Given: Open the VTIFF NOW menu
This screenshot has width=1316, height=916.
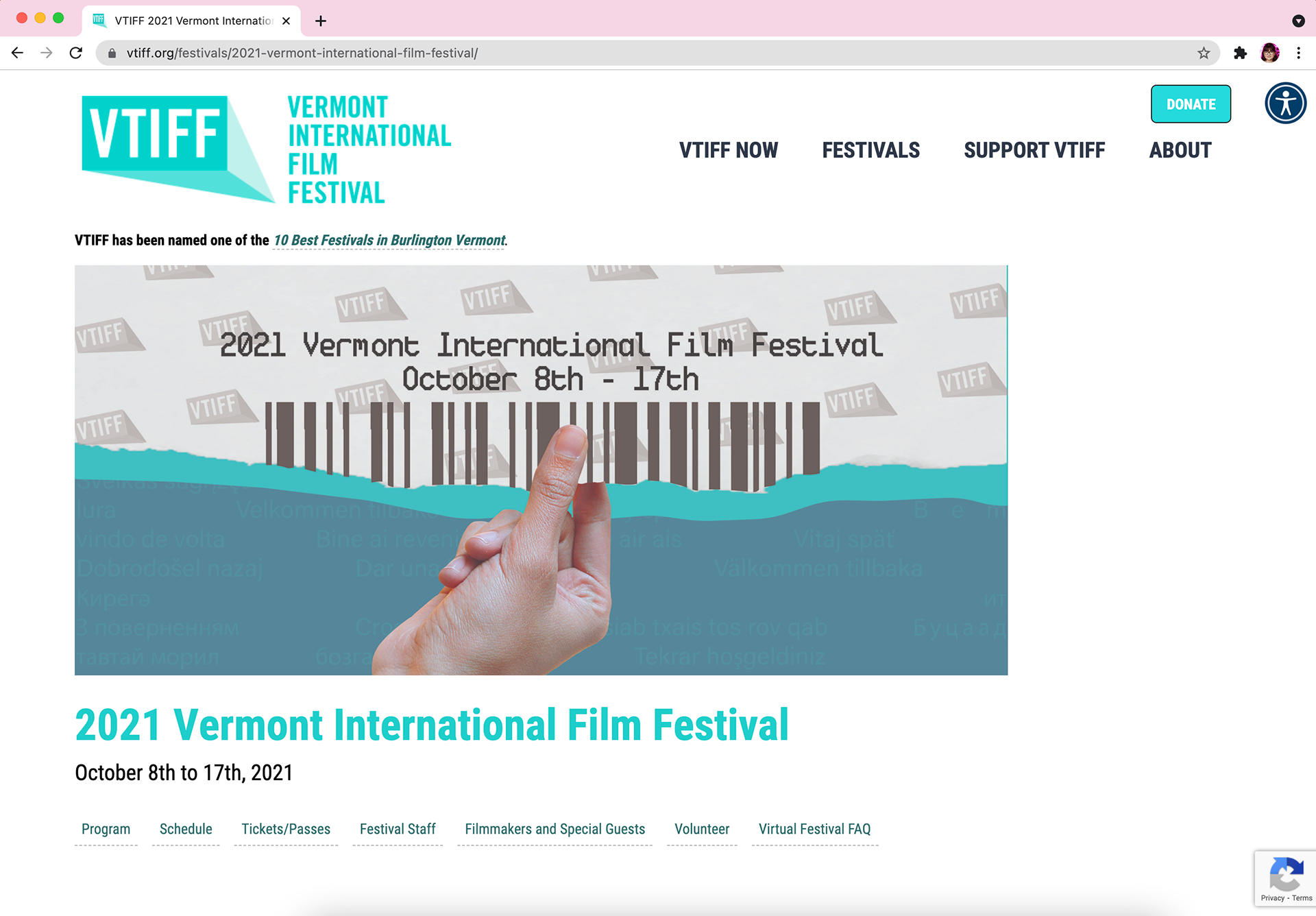Looking at the screenshot, I should pyautogui.click(x=729, y=150).
